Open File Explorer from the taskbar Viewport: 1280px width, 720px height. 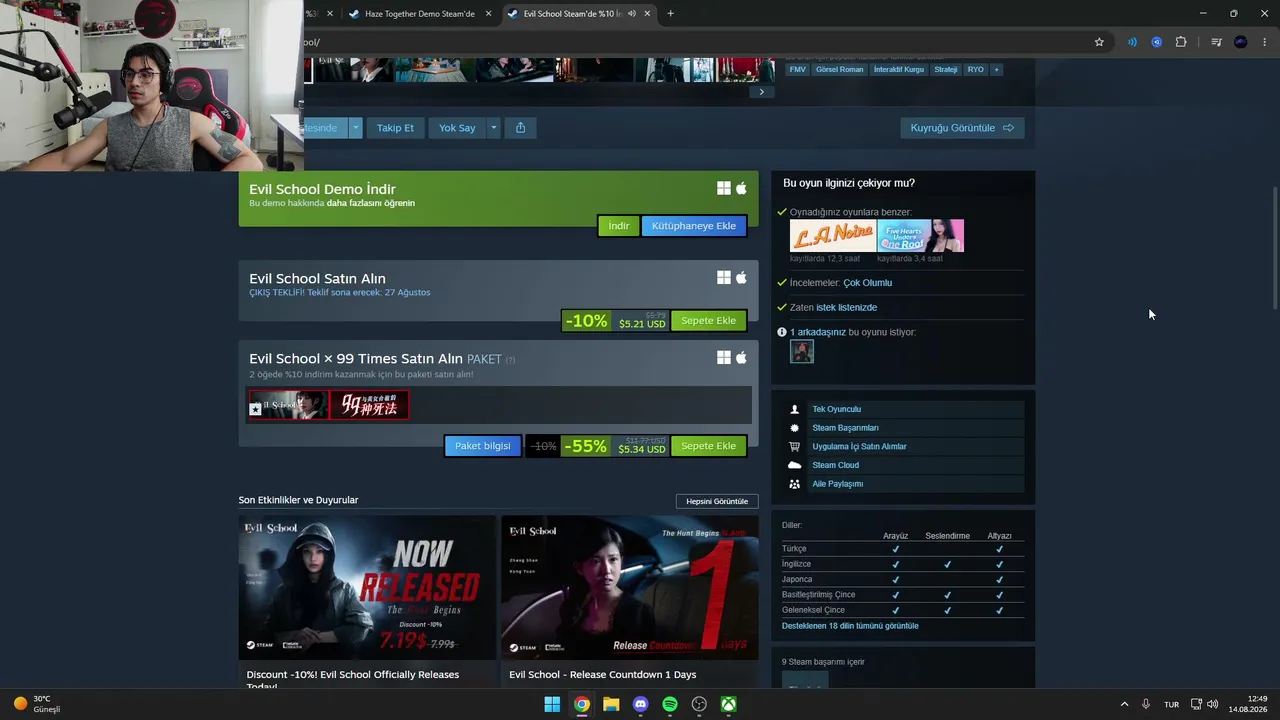(611, 704)
